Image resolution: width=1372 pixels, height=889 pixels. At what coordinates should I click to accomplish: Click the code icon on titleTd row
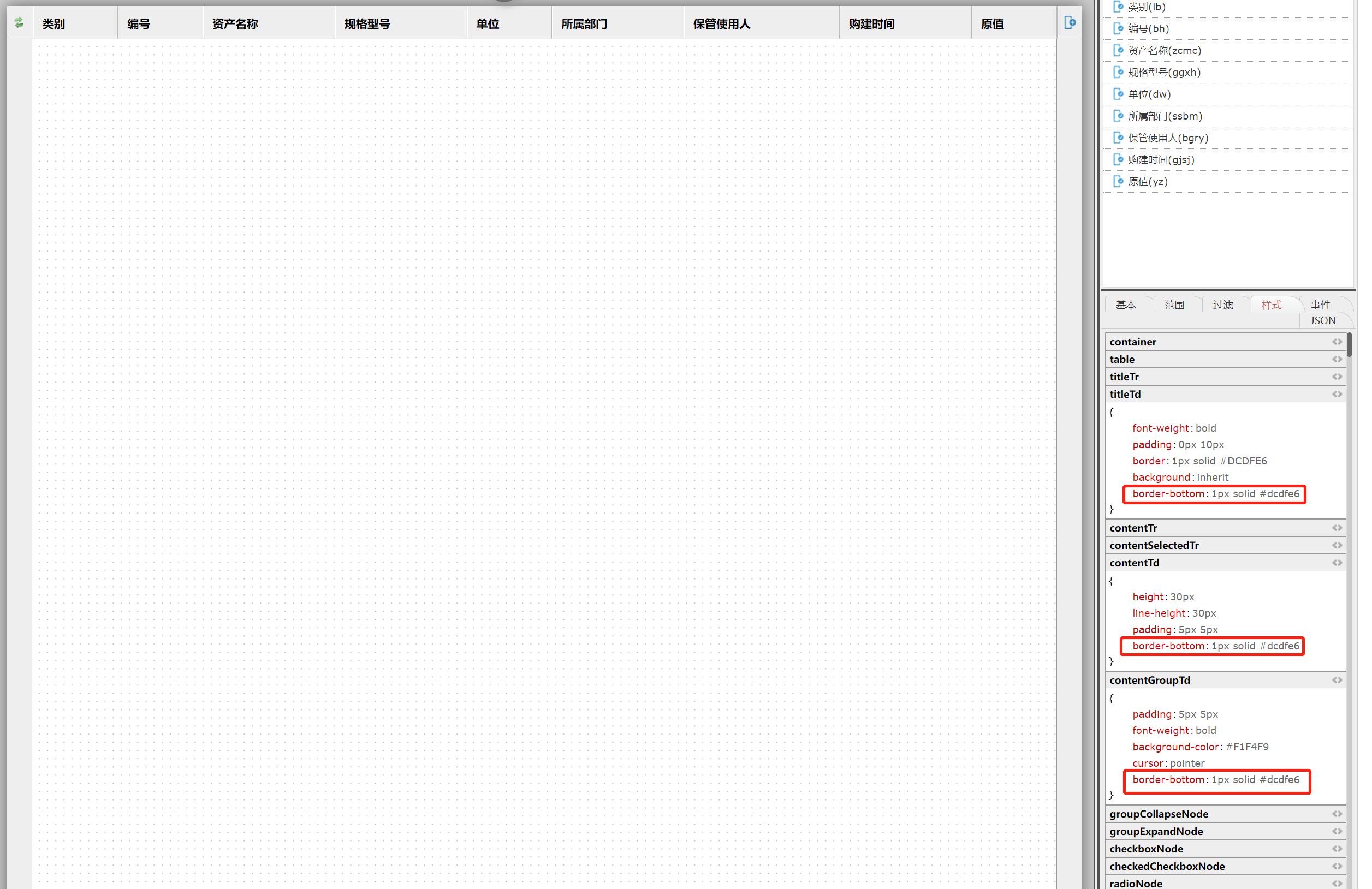(x=1337, y=395)
